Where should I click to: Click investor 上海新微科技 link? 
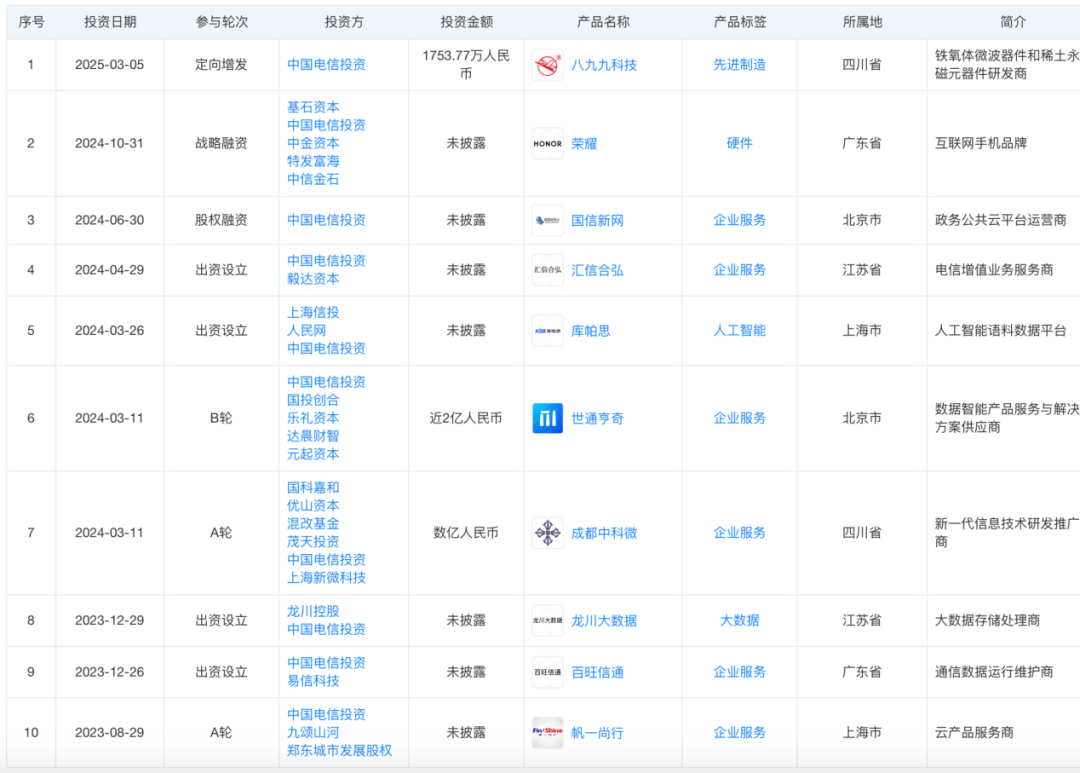pyautogui.click(x=326, y=577)
